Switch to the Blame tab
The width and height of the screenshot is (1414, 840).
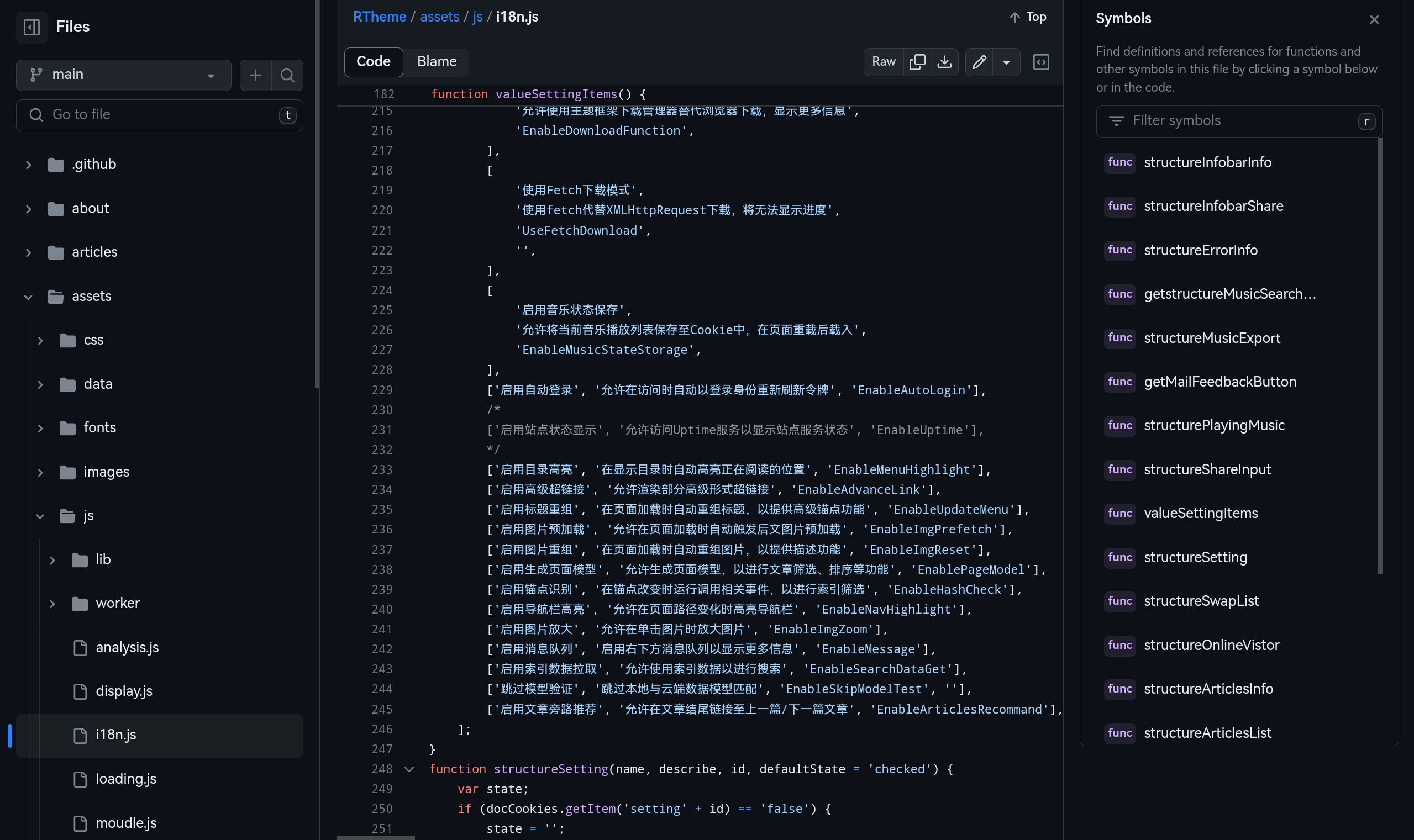point(437,62)
